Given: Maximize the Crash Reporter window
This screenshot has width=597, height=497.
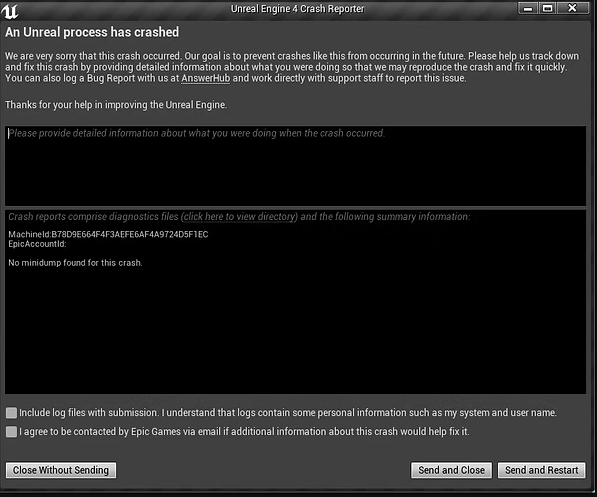Looking at the screenshot, I should (x=548, y=8).
